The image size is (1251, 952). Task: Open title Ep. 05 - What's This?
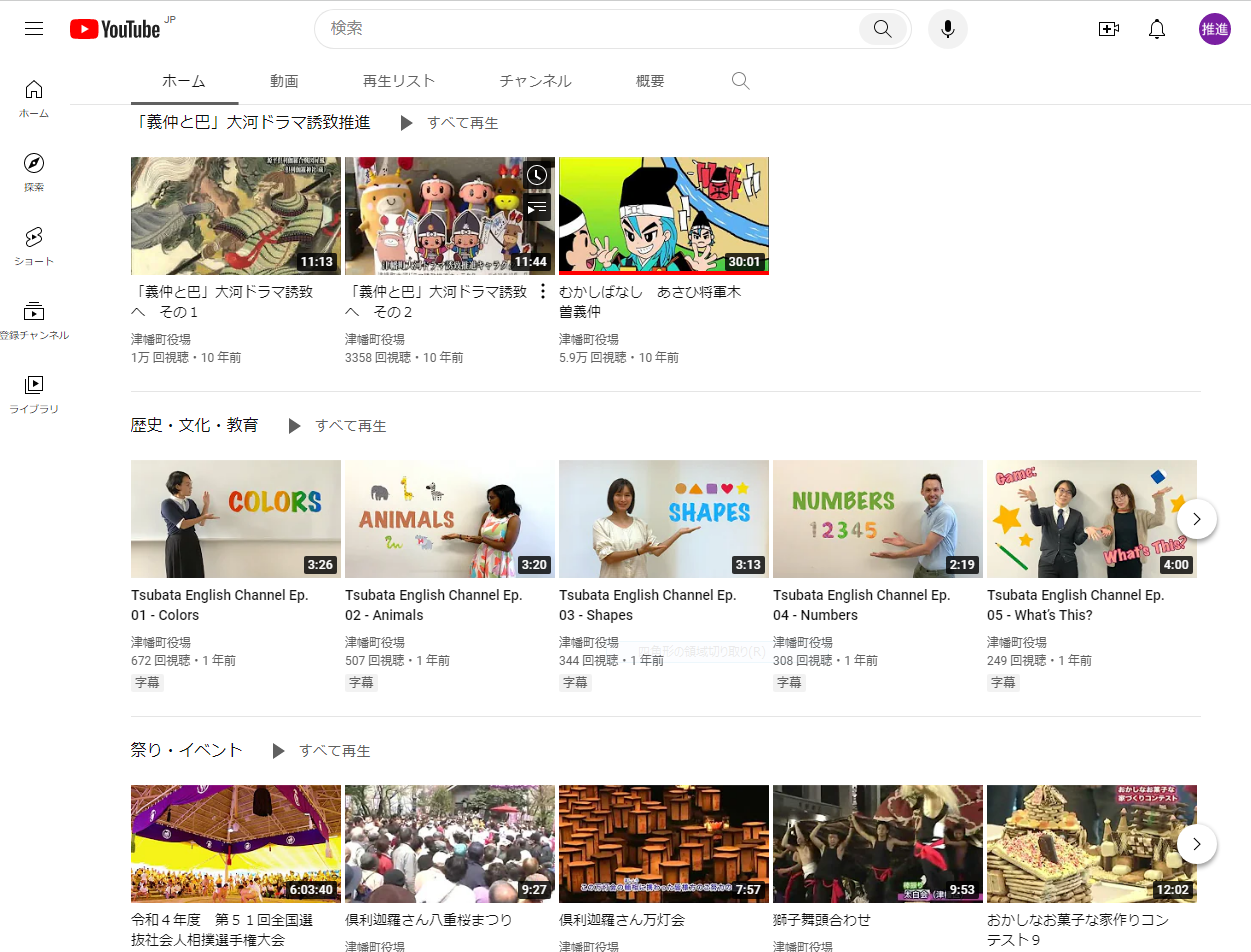click(1076, 605)
